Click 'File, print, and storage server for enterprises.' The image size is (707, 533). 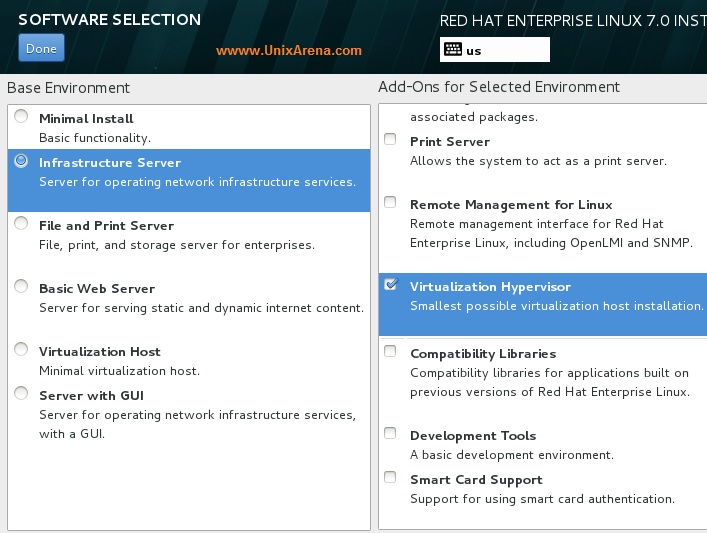tap(177, 245)
